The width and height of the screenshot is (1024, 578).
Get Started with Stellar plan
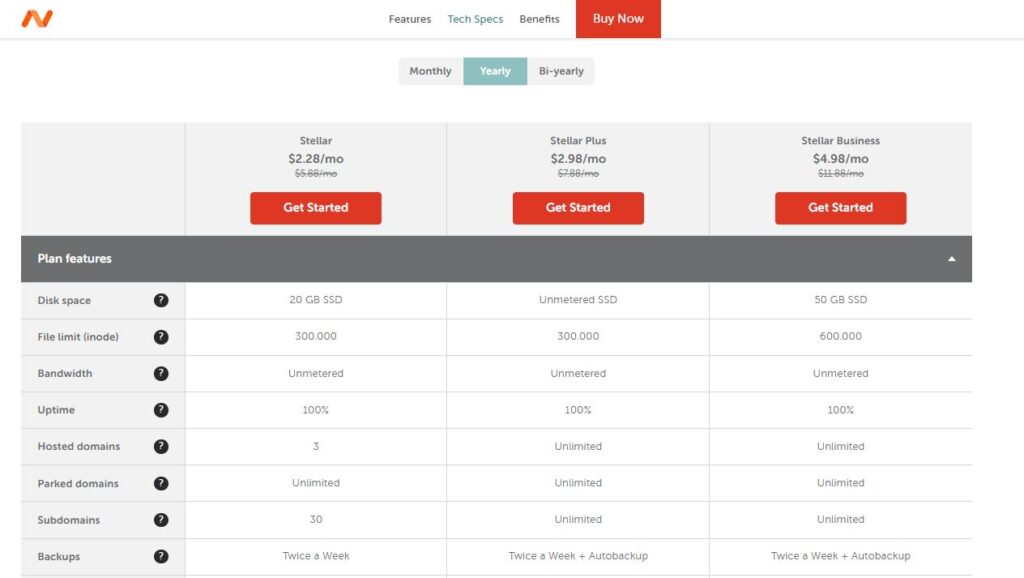(x=315, y=208)
